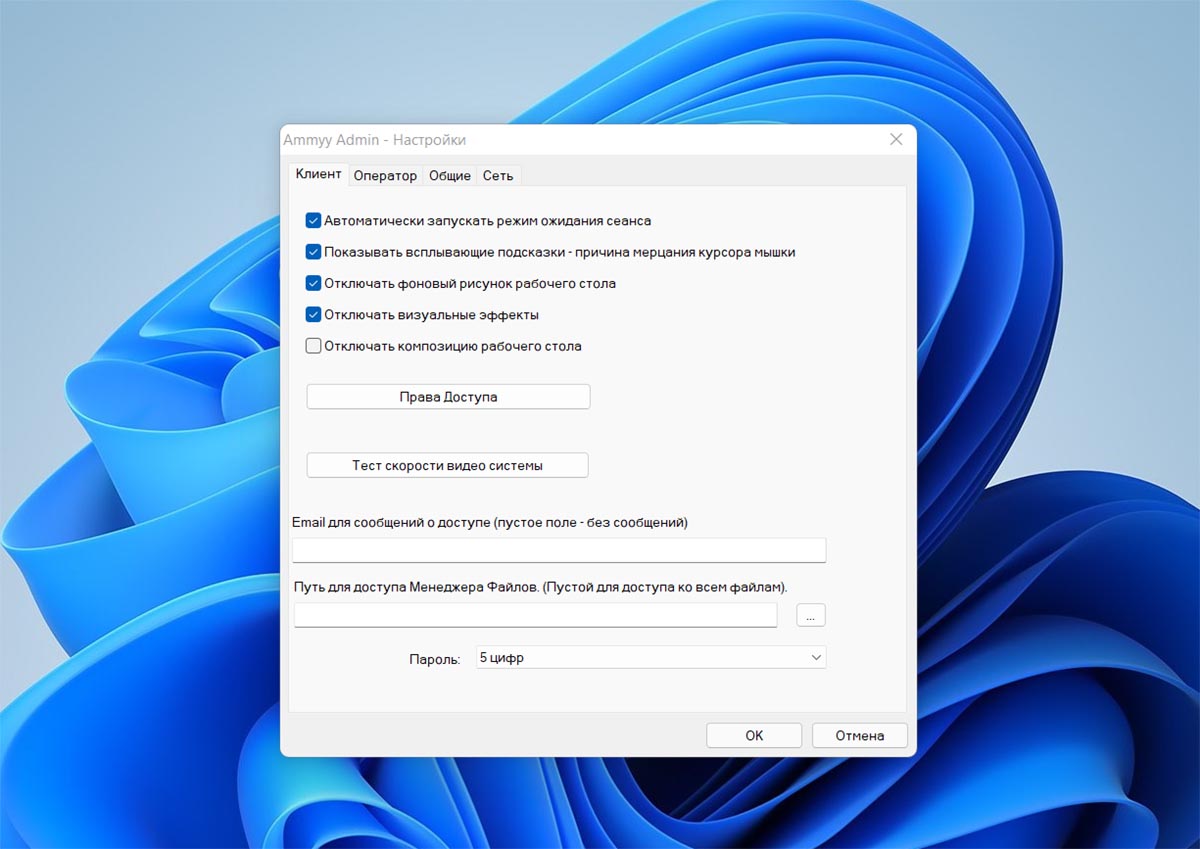Screen dimensions: 1200x849
Task: Open the Общие tab
Action: 450,176
